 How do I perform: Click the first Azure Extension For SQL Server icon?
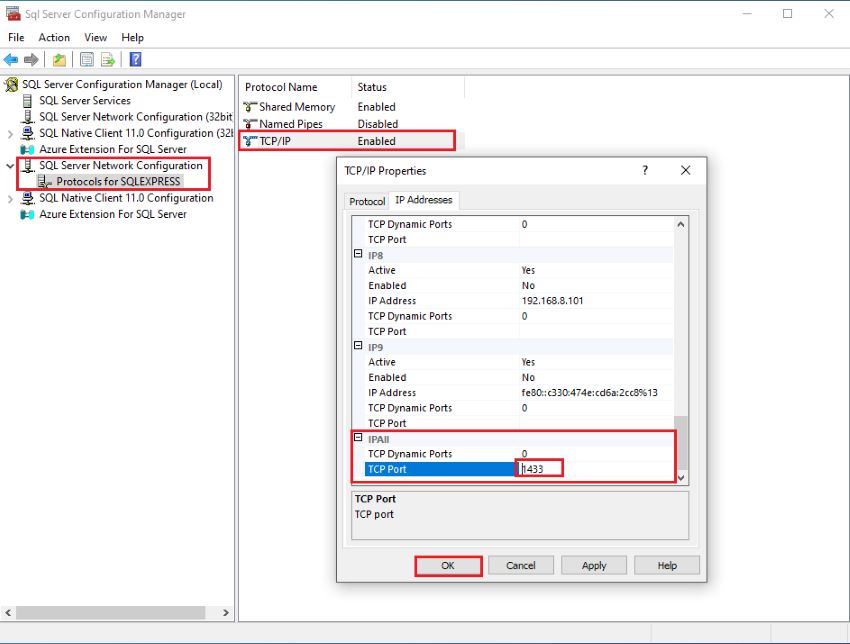click(27, 150)
